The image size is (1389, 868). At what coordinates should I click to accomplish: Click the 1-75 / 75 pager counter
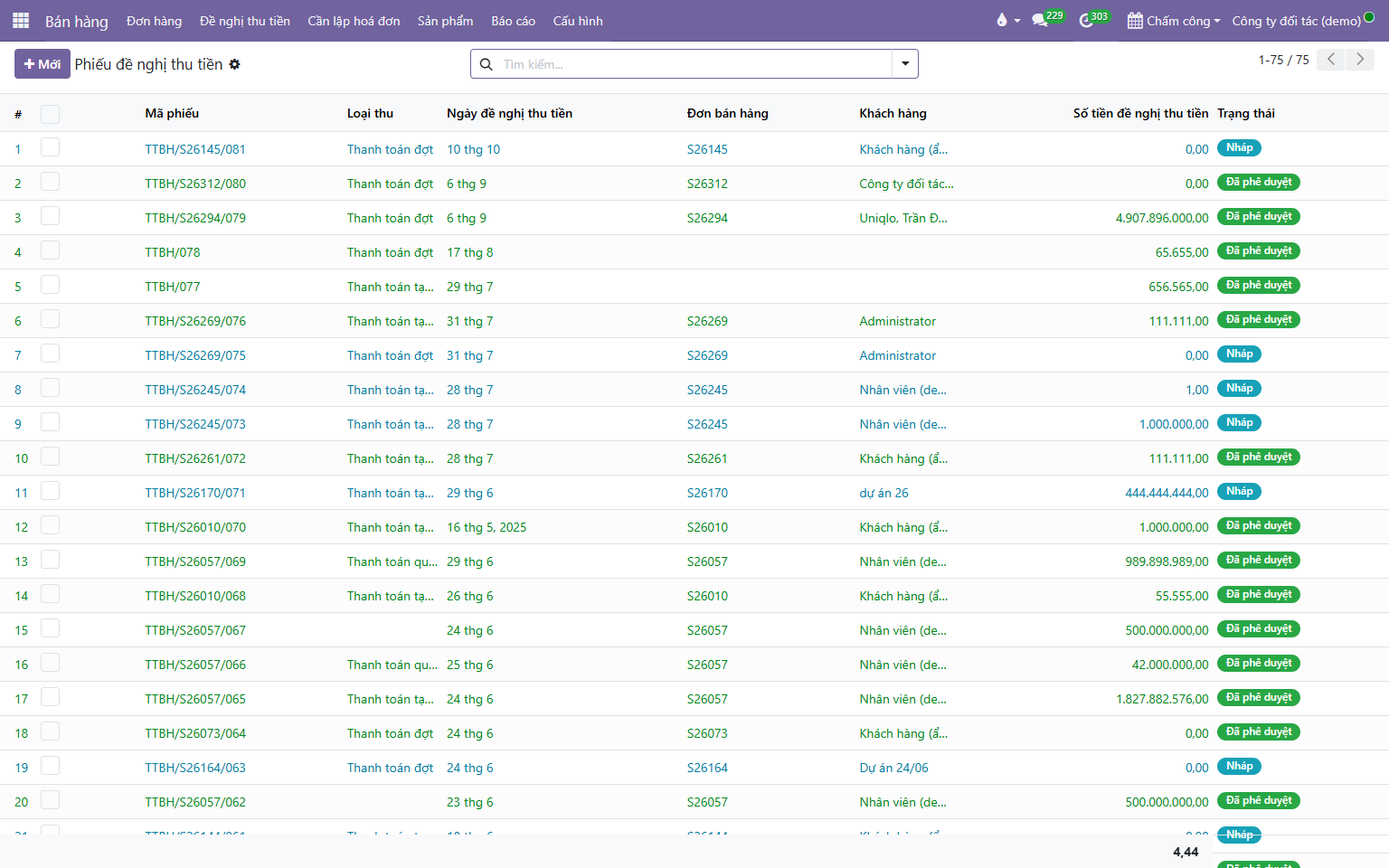(x=1283, y=60)
